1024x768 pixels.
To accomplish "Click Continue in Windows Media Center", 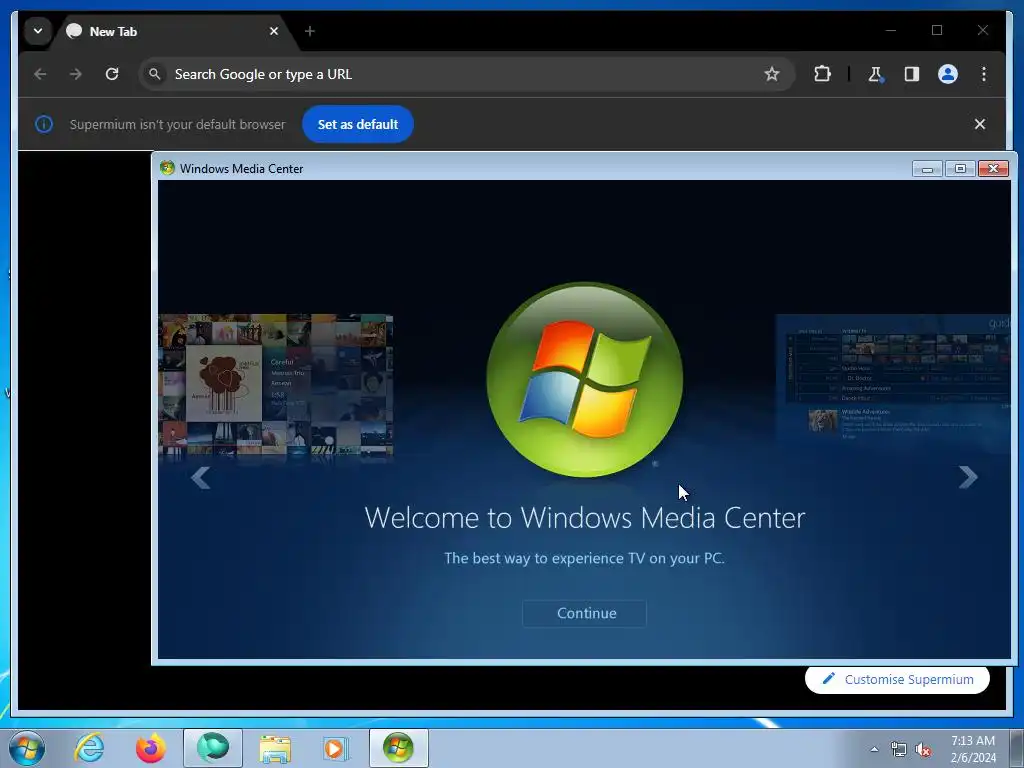I will 584,613.
